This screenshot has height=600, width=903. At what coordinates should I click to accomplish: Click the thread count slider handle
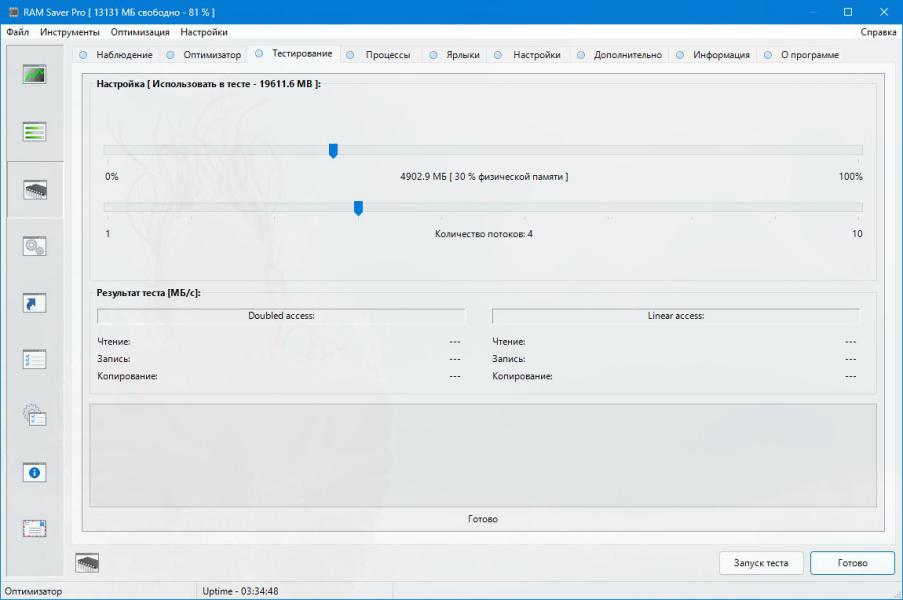358,208
